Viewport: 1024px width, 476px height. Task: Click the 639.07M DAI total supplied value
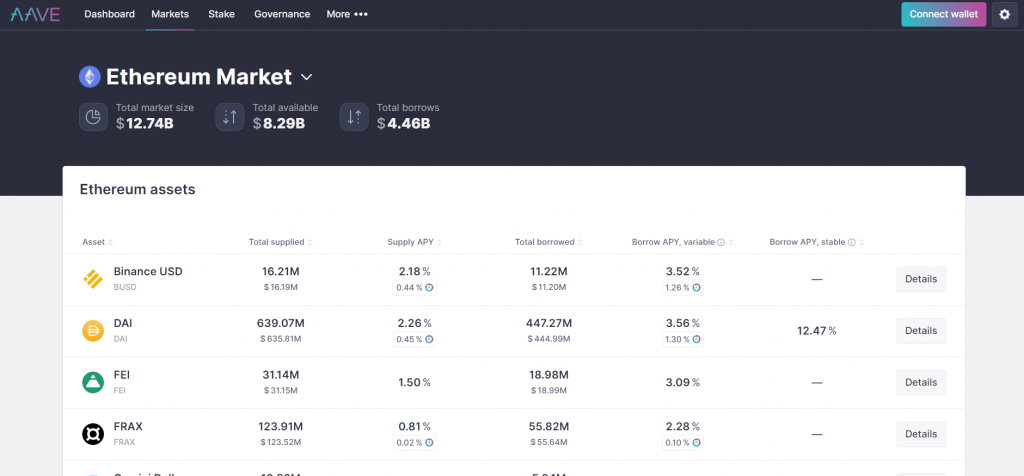[281, 323]
